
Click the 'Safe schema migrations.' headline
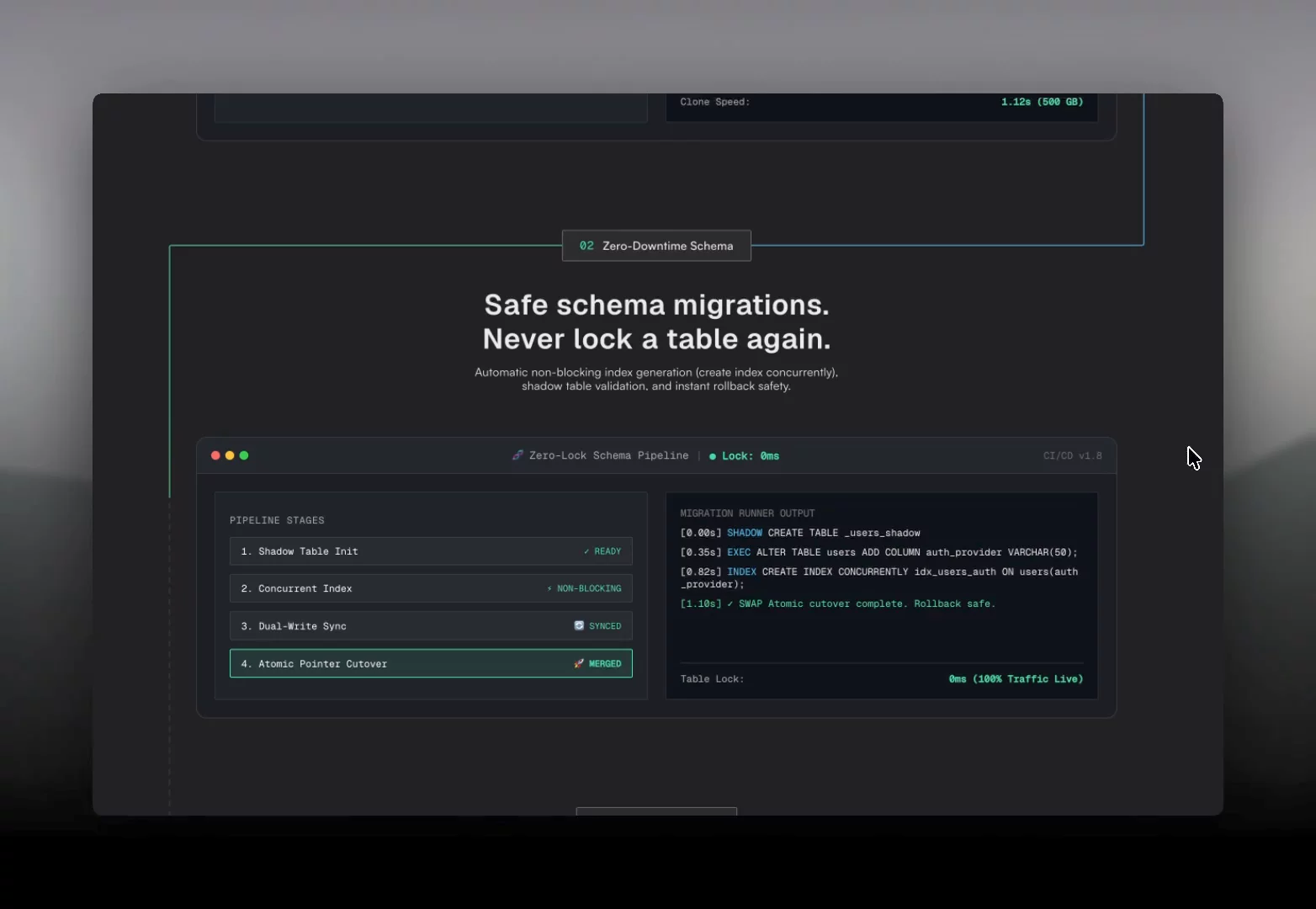coord(656,305)
